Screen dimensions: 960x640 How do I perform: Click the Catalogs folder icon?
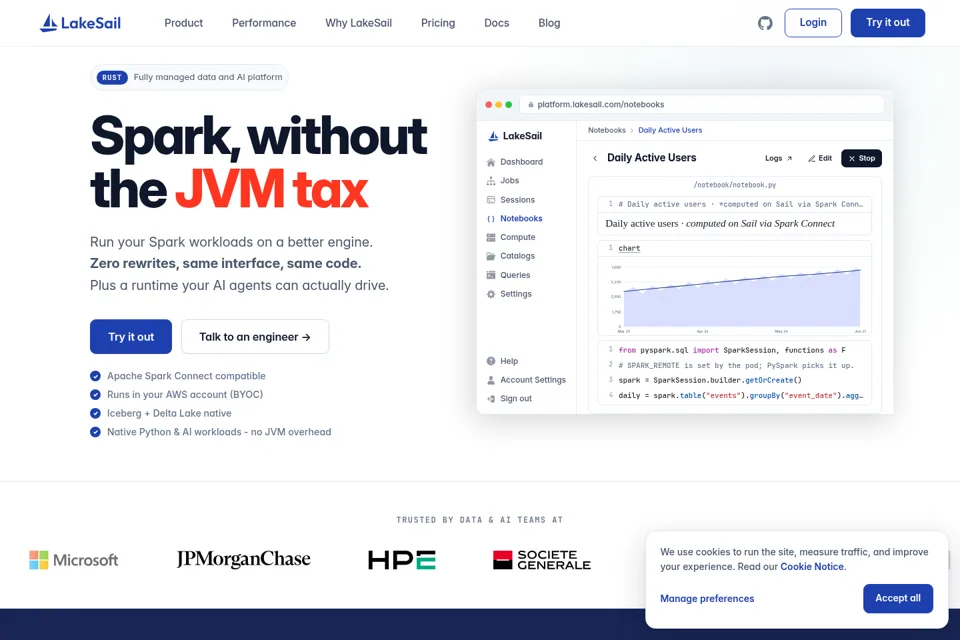click(490, 256)
